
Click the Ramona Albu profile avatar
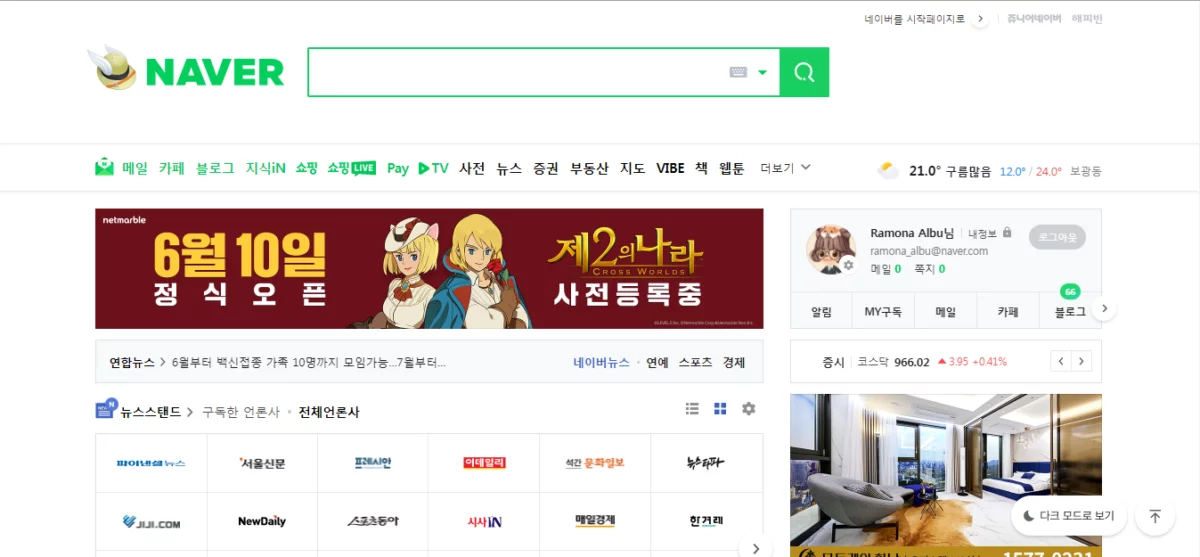831,249
